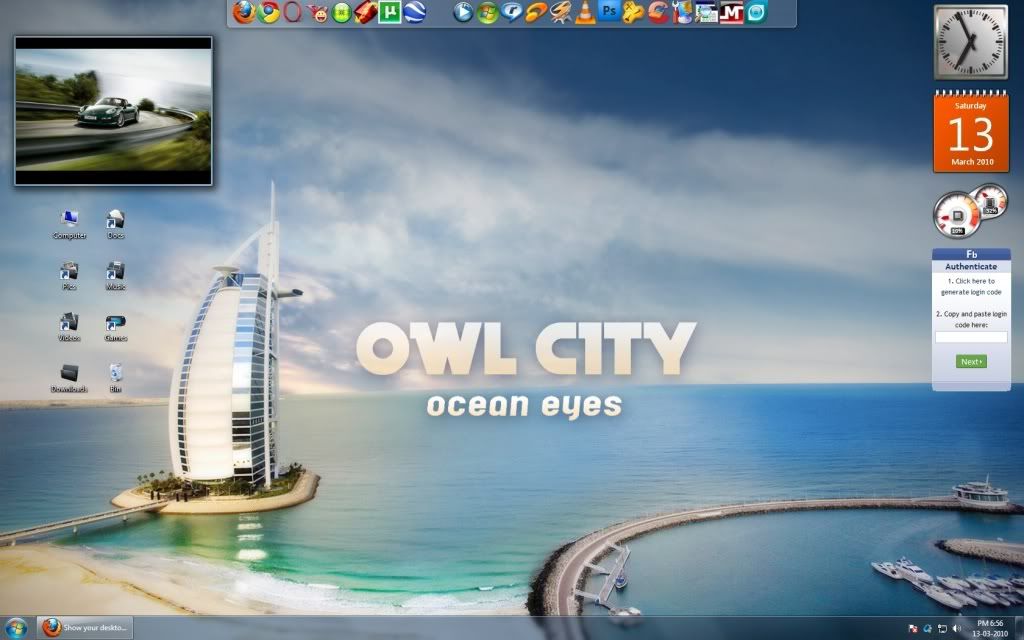Image resolution: width=1024 pixels, height=640 pixels.
Task: Launch Photoshop from the top dock
Action: click(609, 12)
